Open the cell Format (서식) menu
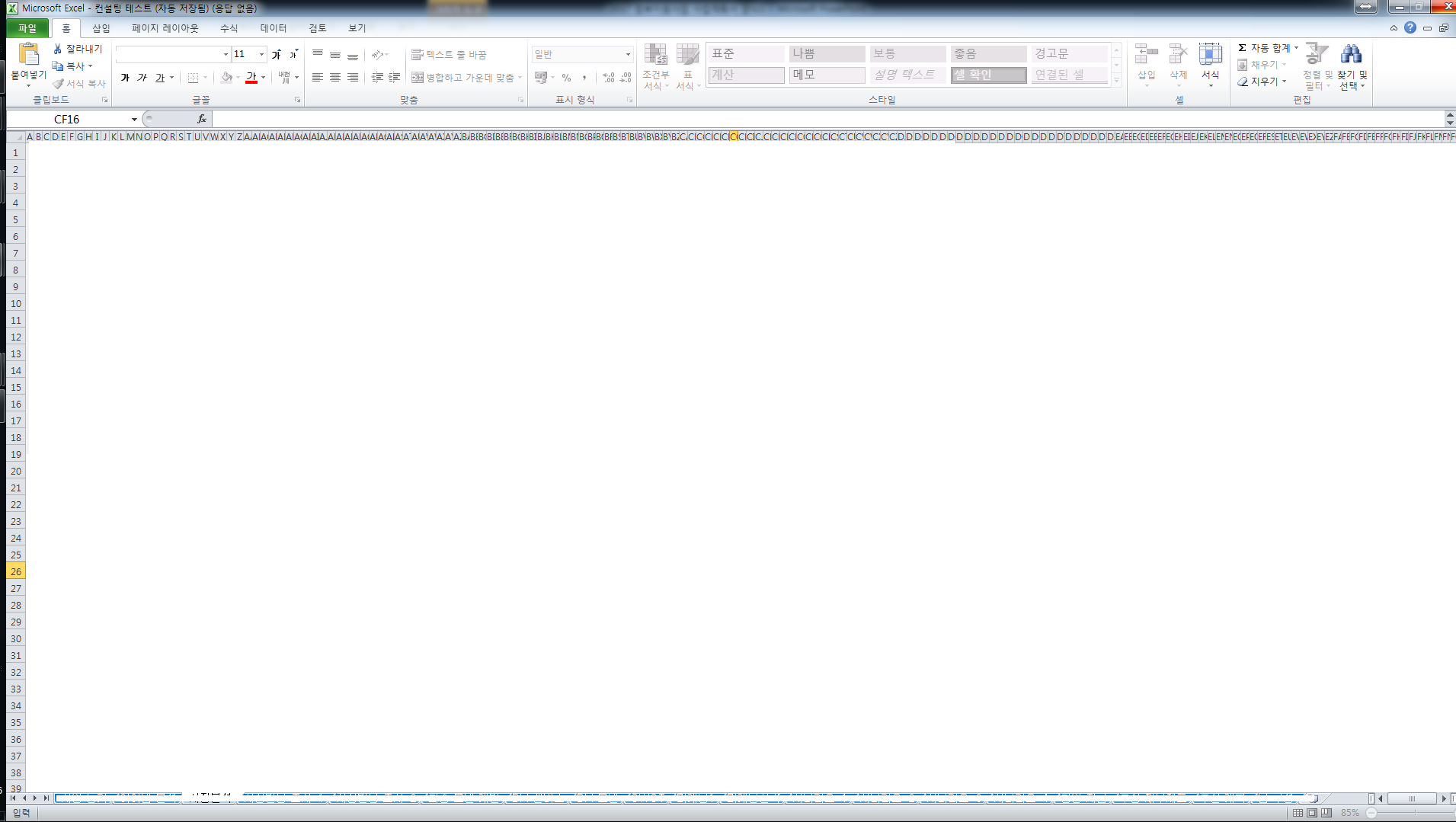 pyautogui.click(x=1211, y=66)
